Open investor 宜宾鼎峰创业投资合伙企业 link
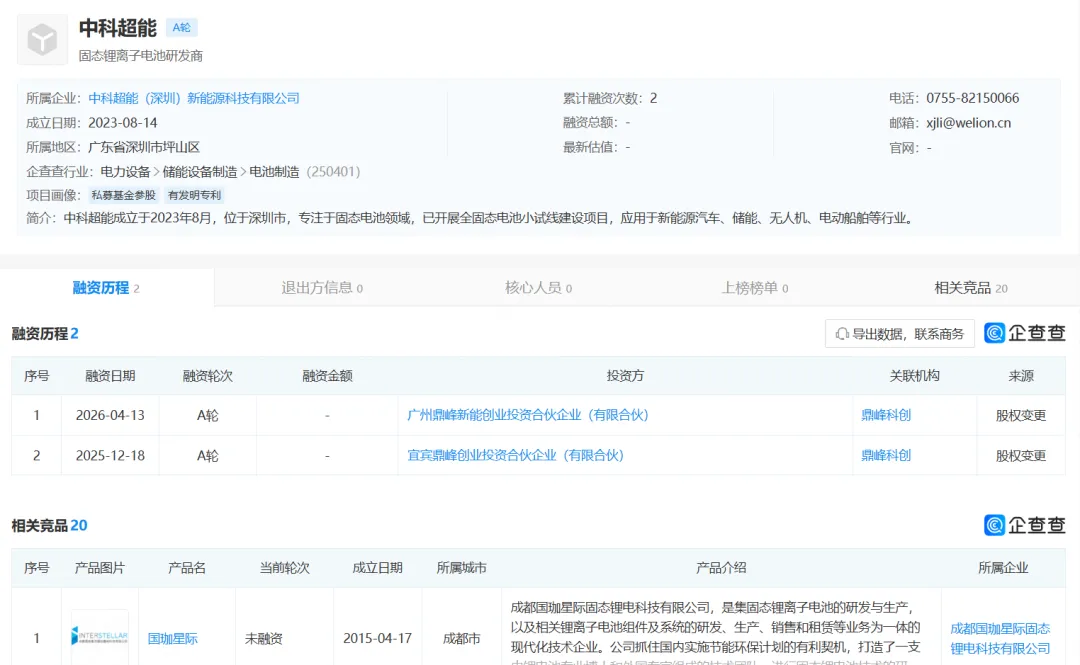The height and width of the screenshot is (665, 1080). [x=515, y=456]
